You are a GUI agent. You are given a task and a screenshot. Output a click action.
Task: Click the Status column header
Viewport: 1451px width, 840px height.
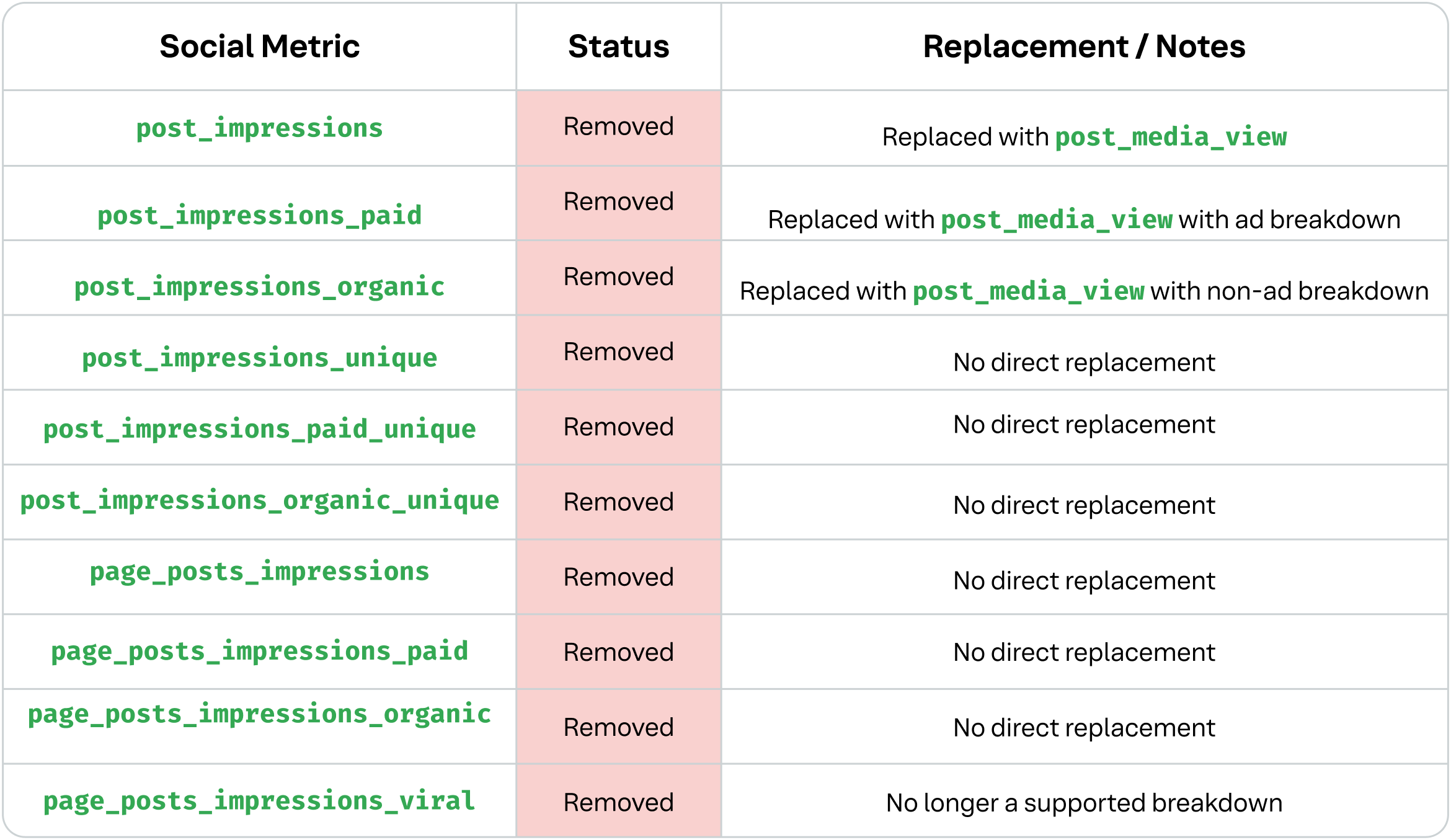pyautogui.click(x=618, y=46)
